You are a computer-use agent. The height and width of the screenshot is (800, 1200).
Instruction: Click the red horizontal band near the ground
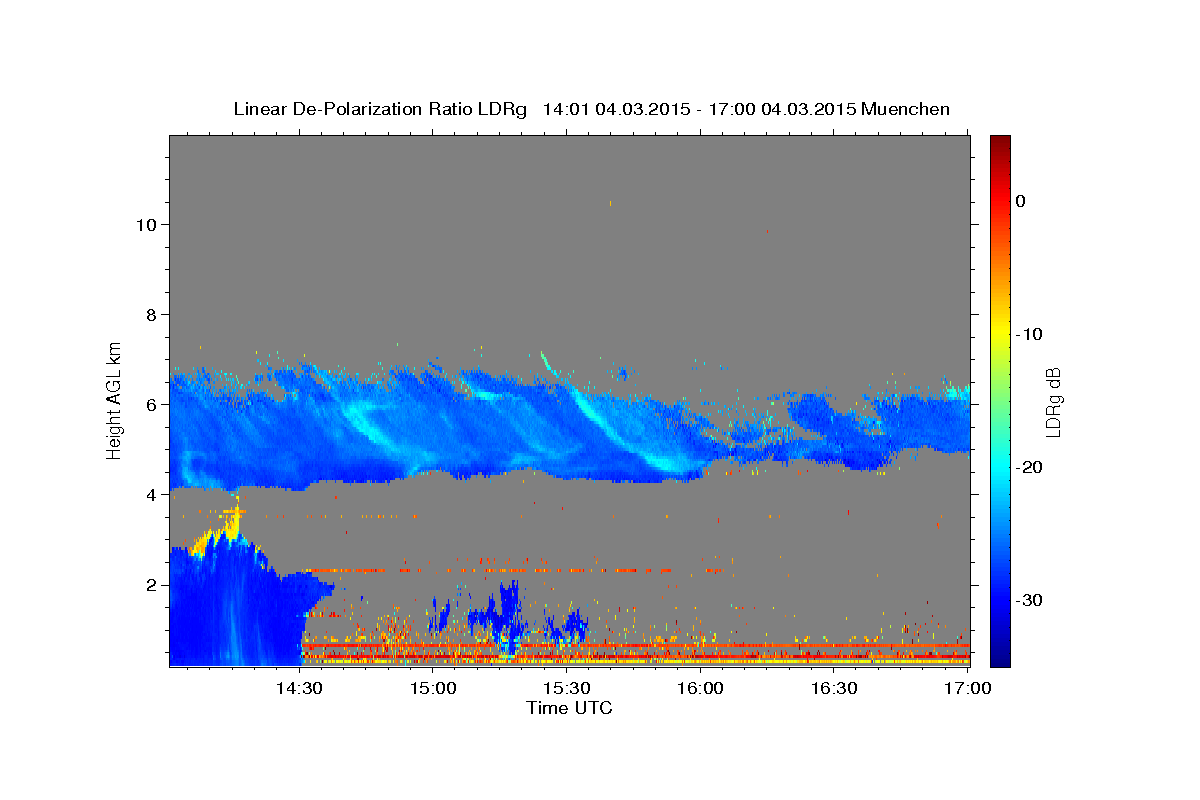[x=635, y=647]
